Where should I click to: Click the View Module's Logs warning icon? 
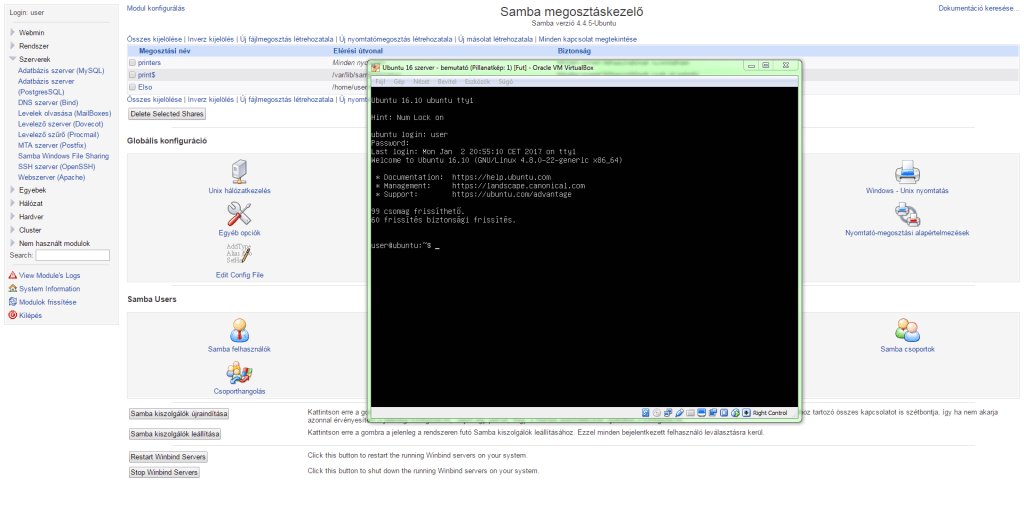[12, 276]
